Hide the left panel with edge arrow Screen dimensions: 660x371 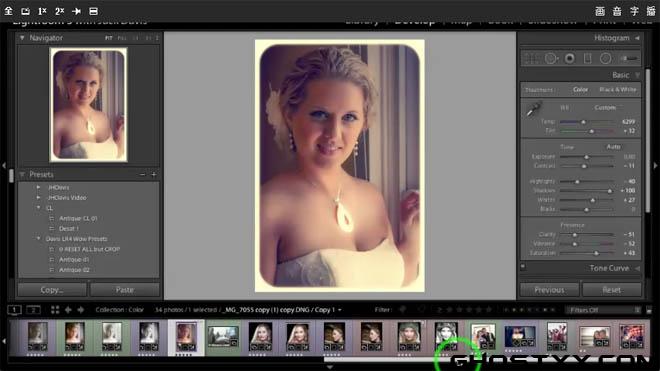pyautogui.click(x=4, y=165)
